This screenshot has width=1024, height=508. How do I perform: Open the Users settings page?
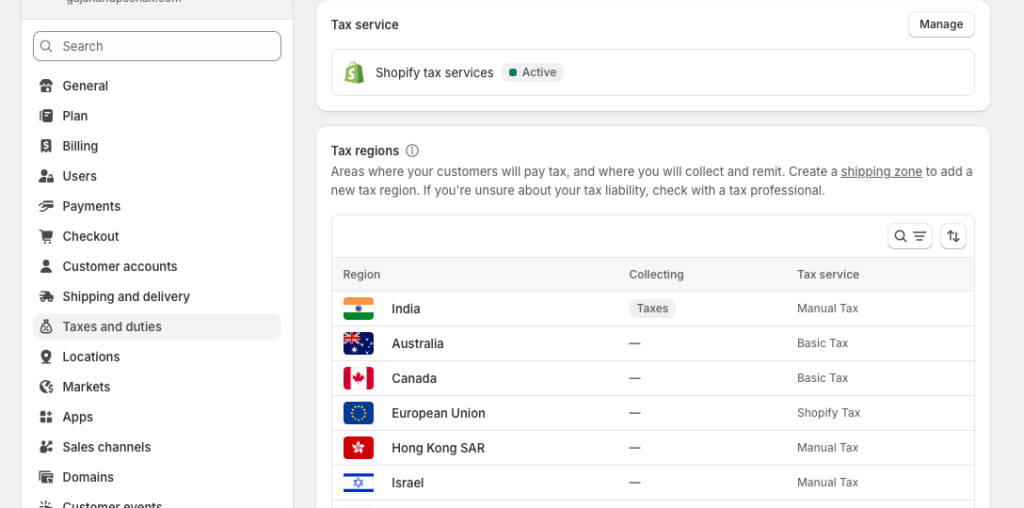pos(79,176)
